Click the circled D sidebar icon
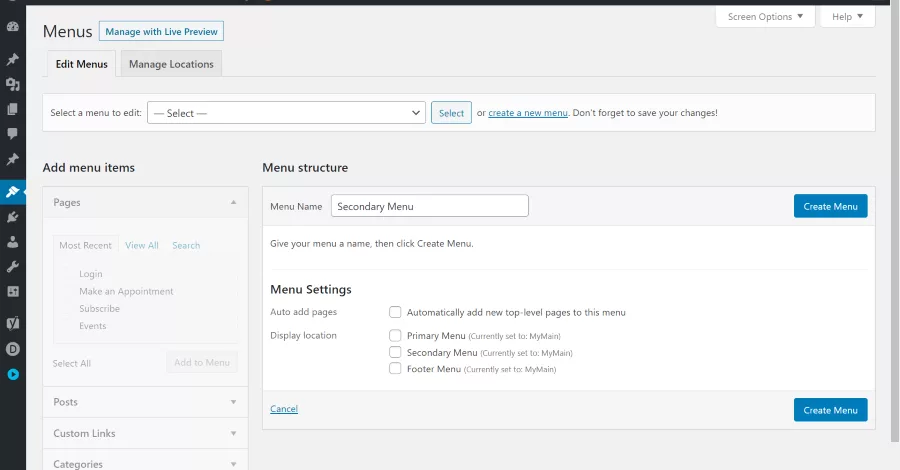900x470 pixels. pos(13,349)
